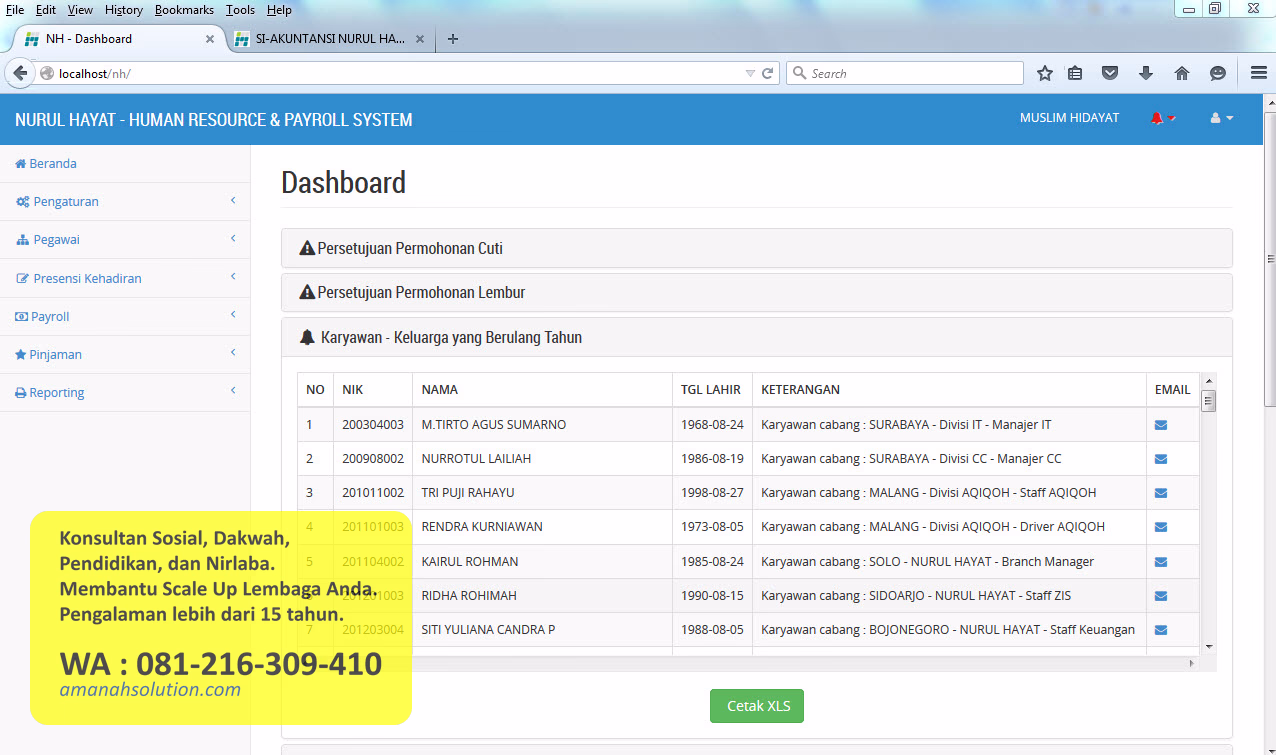Click the text Karyawan cabang : SIDOARJO row

pos(916,596)
